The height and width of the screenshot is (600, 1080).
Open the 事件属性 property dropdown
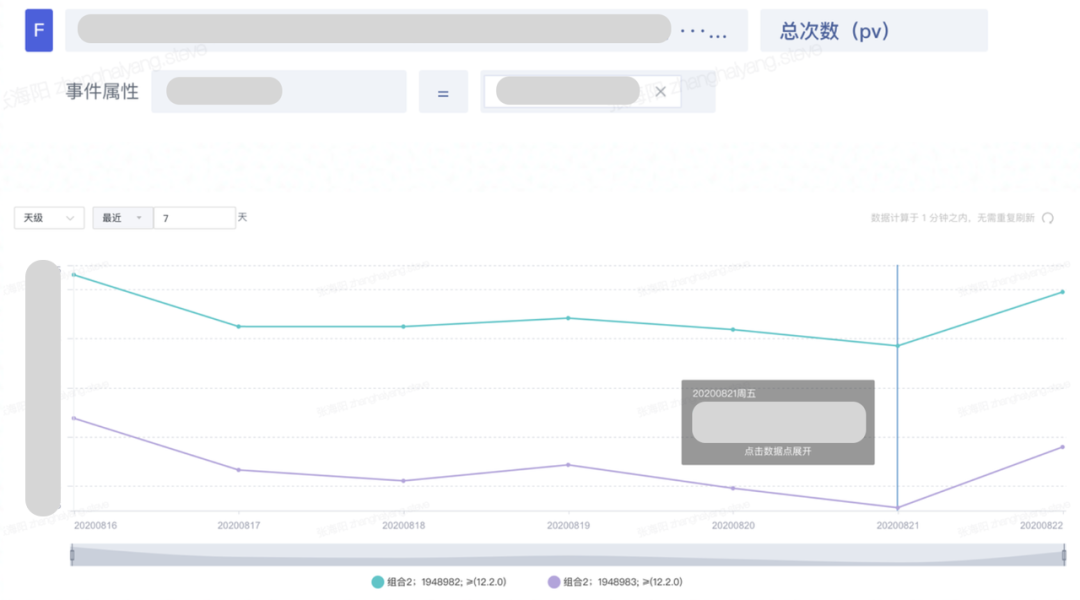click(279, 91)
